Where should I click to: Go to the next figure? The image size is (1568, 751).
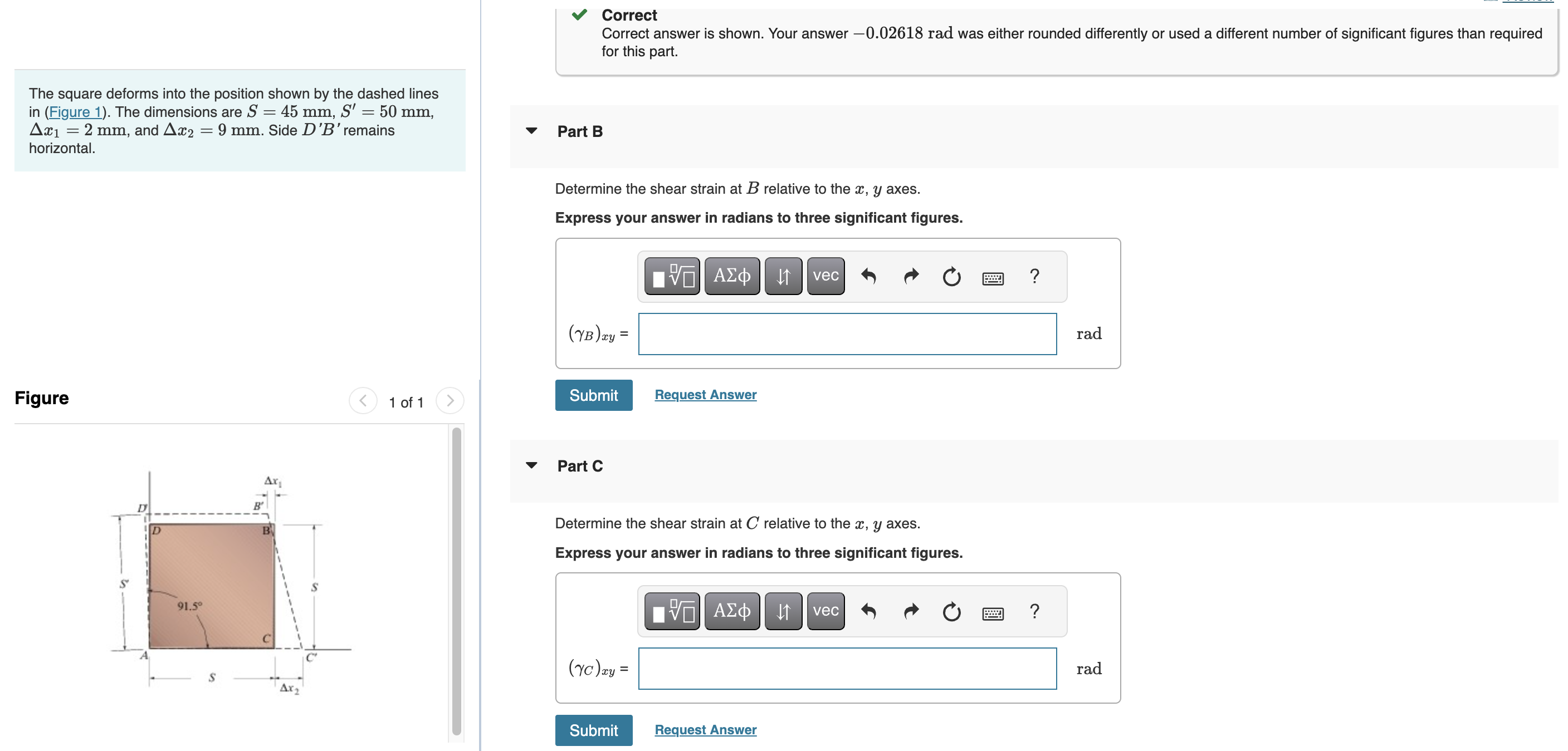point(450,400)
